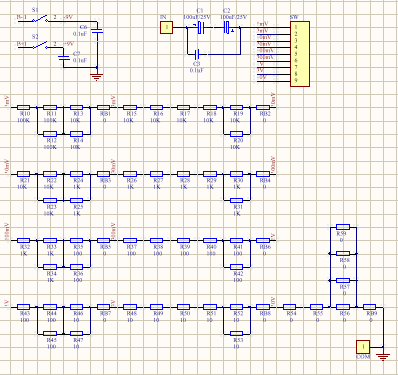Image resolution: width=398 pixels, height=375 pixels.
Task: Click the ground symbol under C6
Action: (97, 77)
